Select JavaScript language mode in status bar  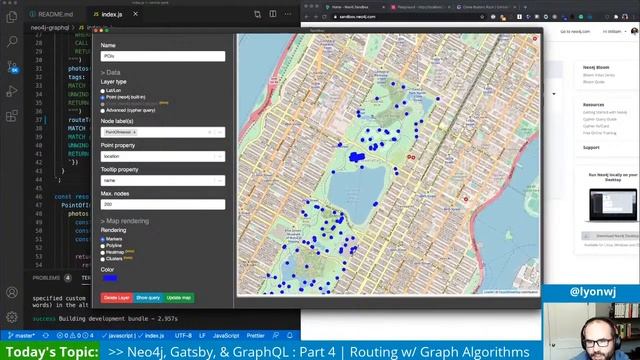[x=226, y=336]
